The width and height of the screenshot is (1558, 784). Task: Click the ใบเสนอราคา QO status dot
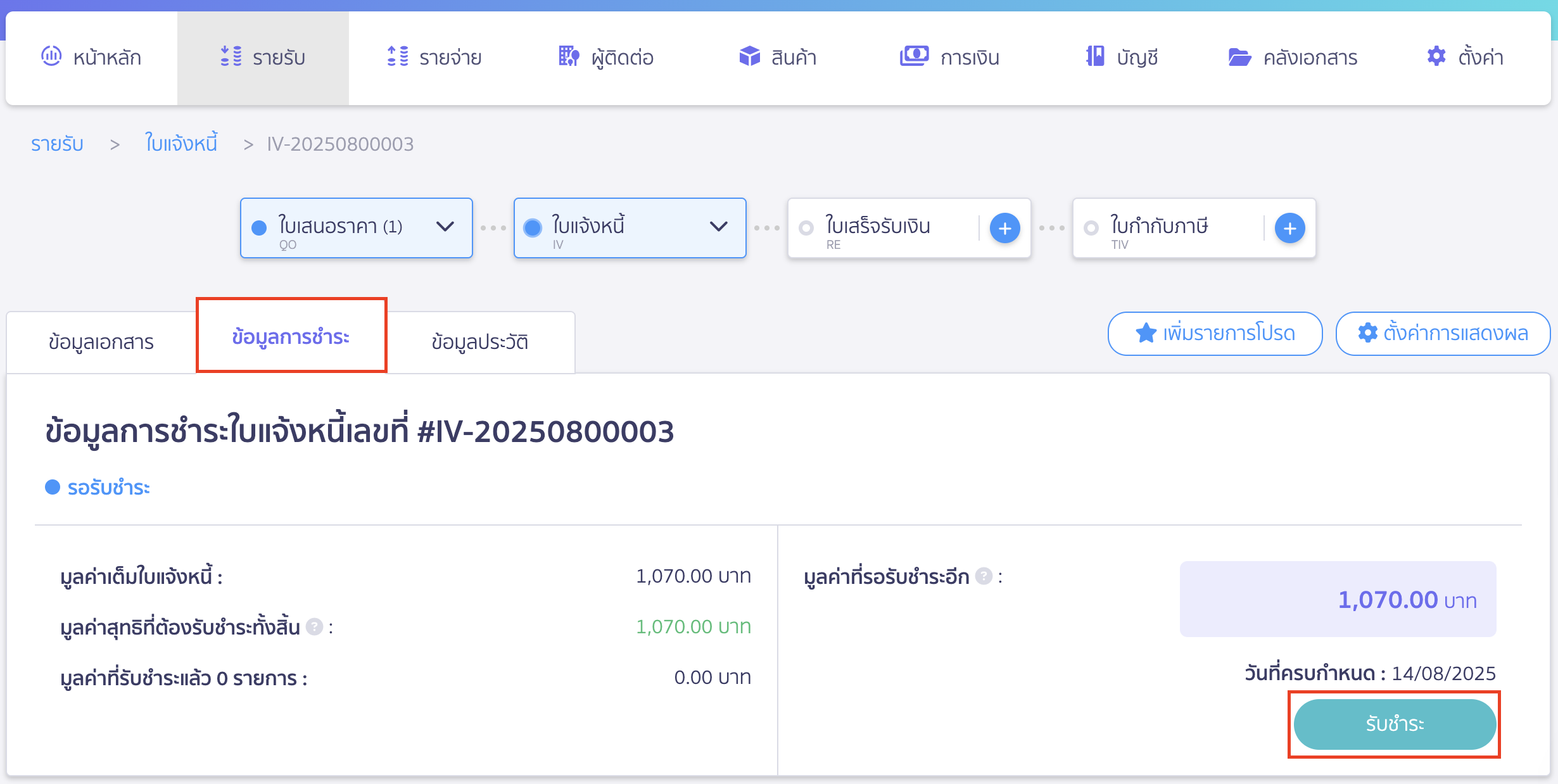click(259, 228)
